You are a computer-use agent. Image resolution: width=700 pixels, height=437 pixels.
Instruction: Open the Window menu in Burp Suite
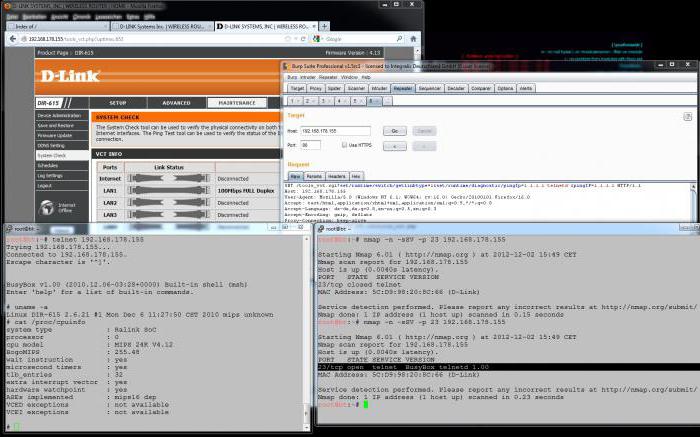[350, 77]
